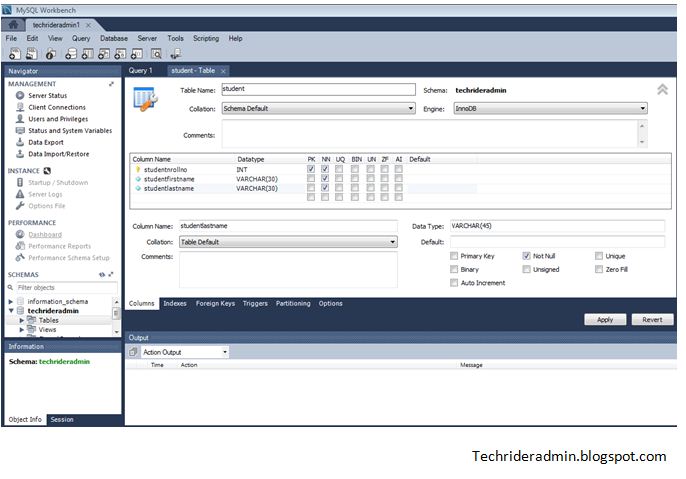The height and width of the screenshot is (479, 686).
Task: Open Data Import/Restore
Action: tap(59, 154)
